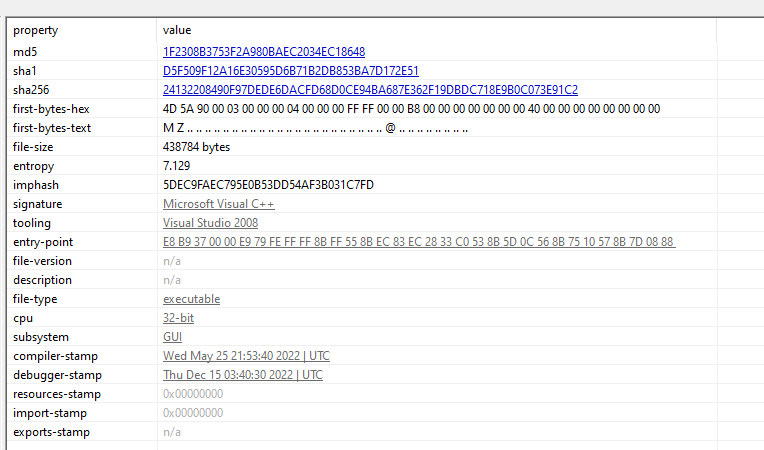Select the Visual Studio 2008 tooling link

coord(210,222)
